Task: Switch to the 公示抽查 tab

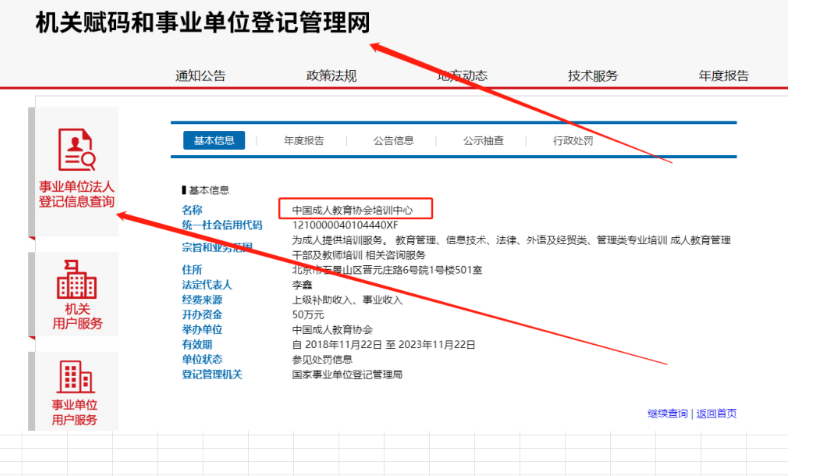Action: (483, 141)
